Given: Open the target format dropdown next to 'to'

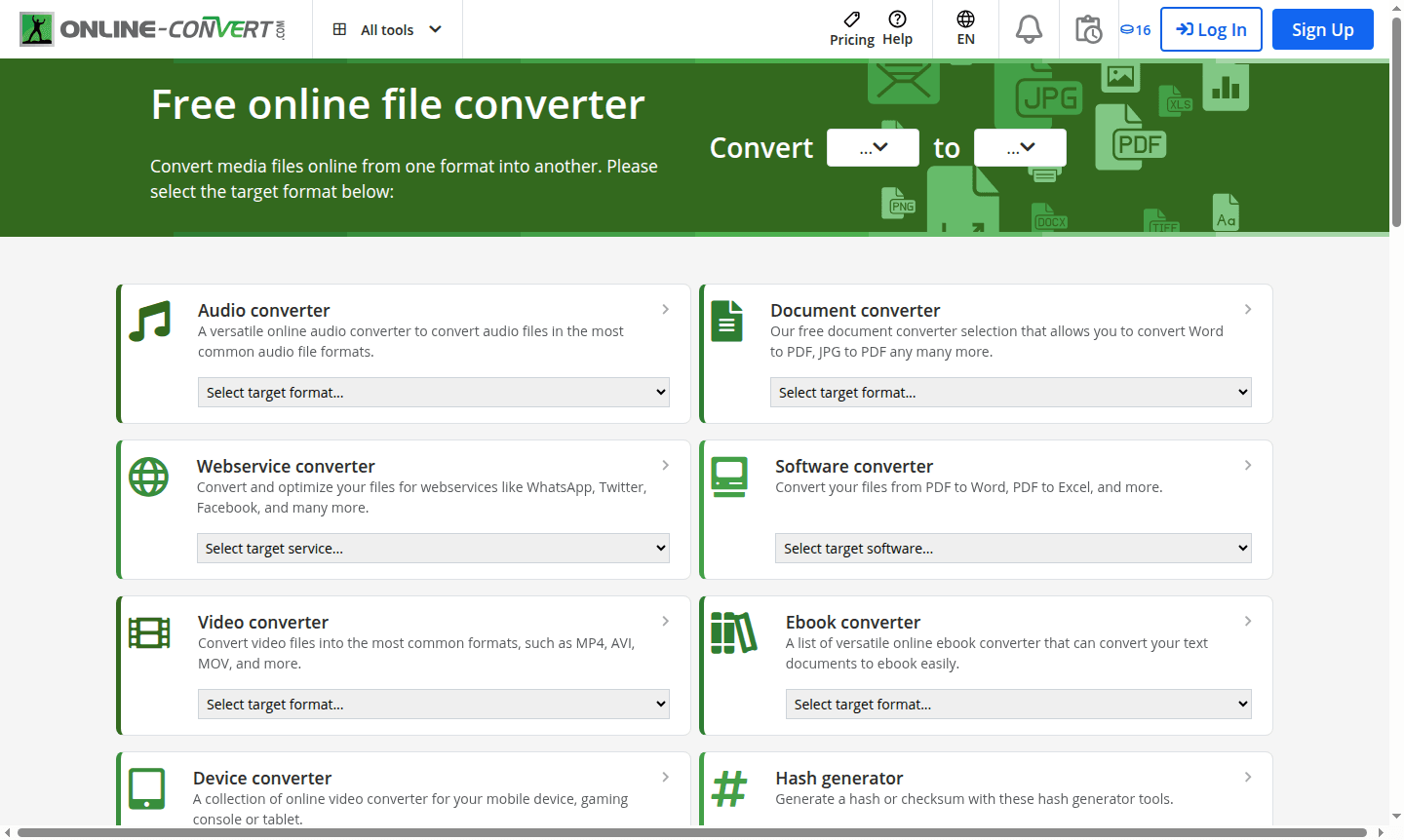Looking at the screenshot, I should click(x=1020, y=147).
